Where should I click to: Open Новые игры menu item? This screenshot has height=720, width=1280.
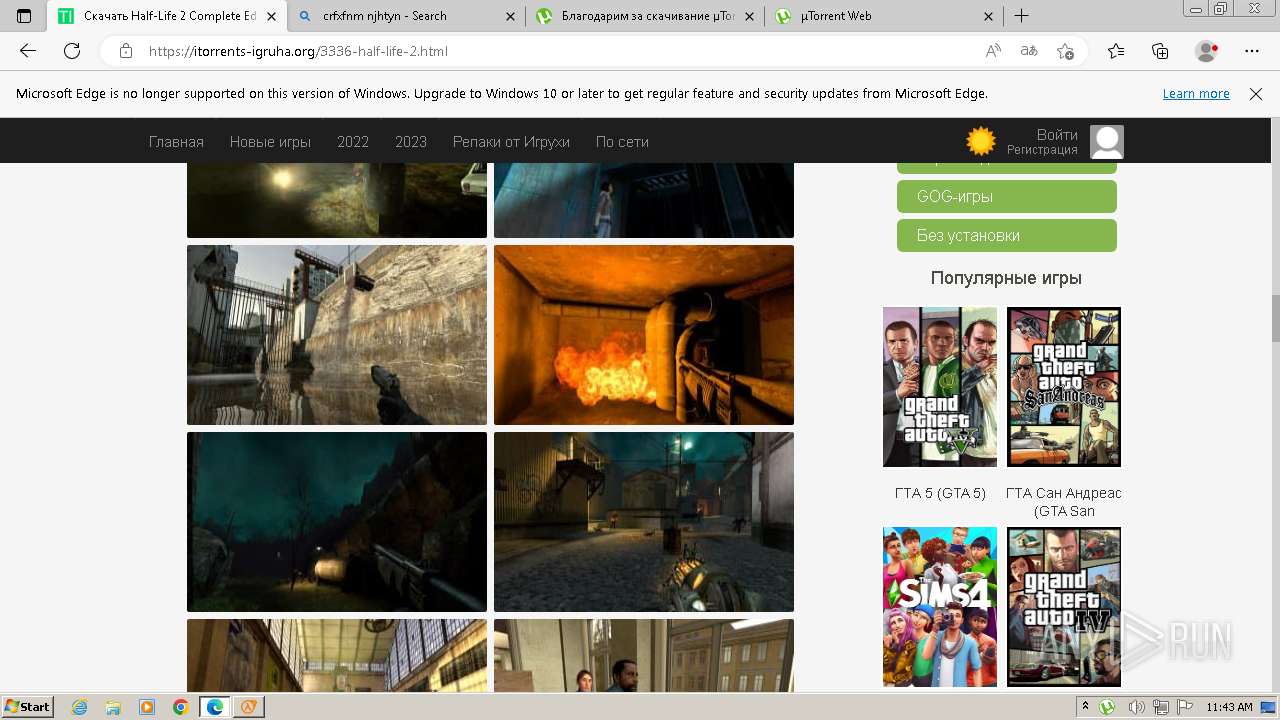coord(270,142)
